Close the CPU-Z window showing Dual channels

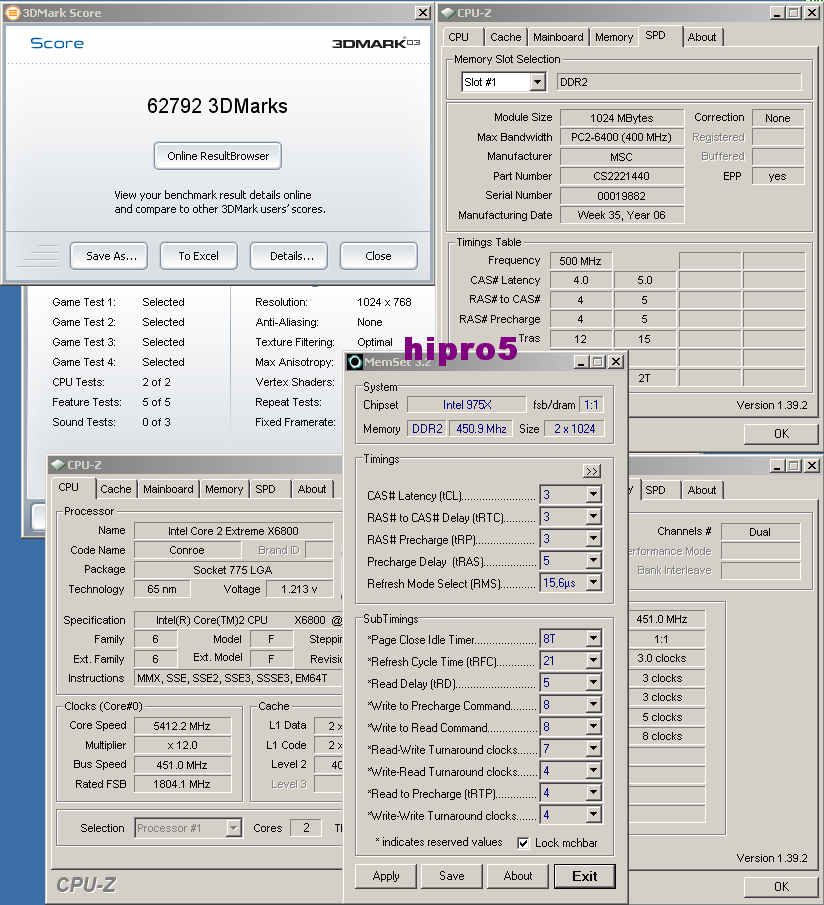812,465
